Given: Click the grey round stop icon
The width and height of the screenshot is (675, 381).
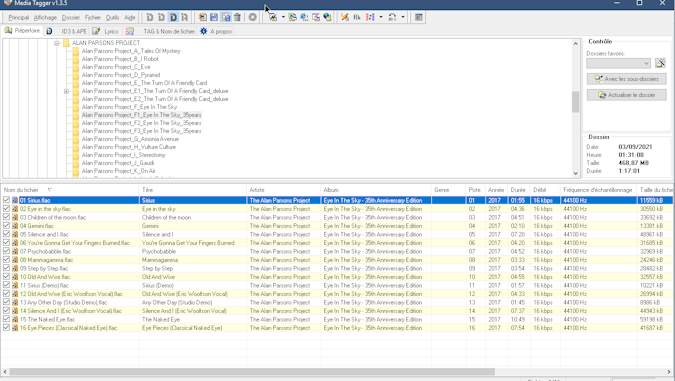Looking at the screenshot, I should [253, 17].
